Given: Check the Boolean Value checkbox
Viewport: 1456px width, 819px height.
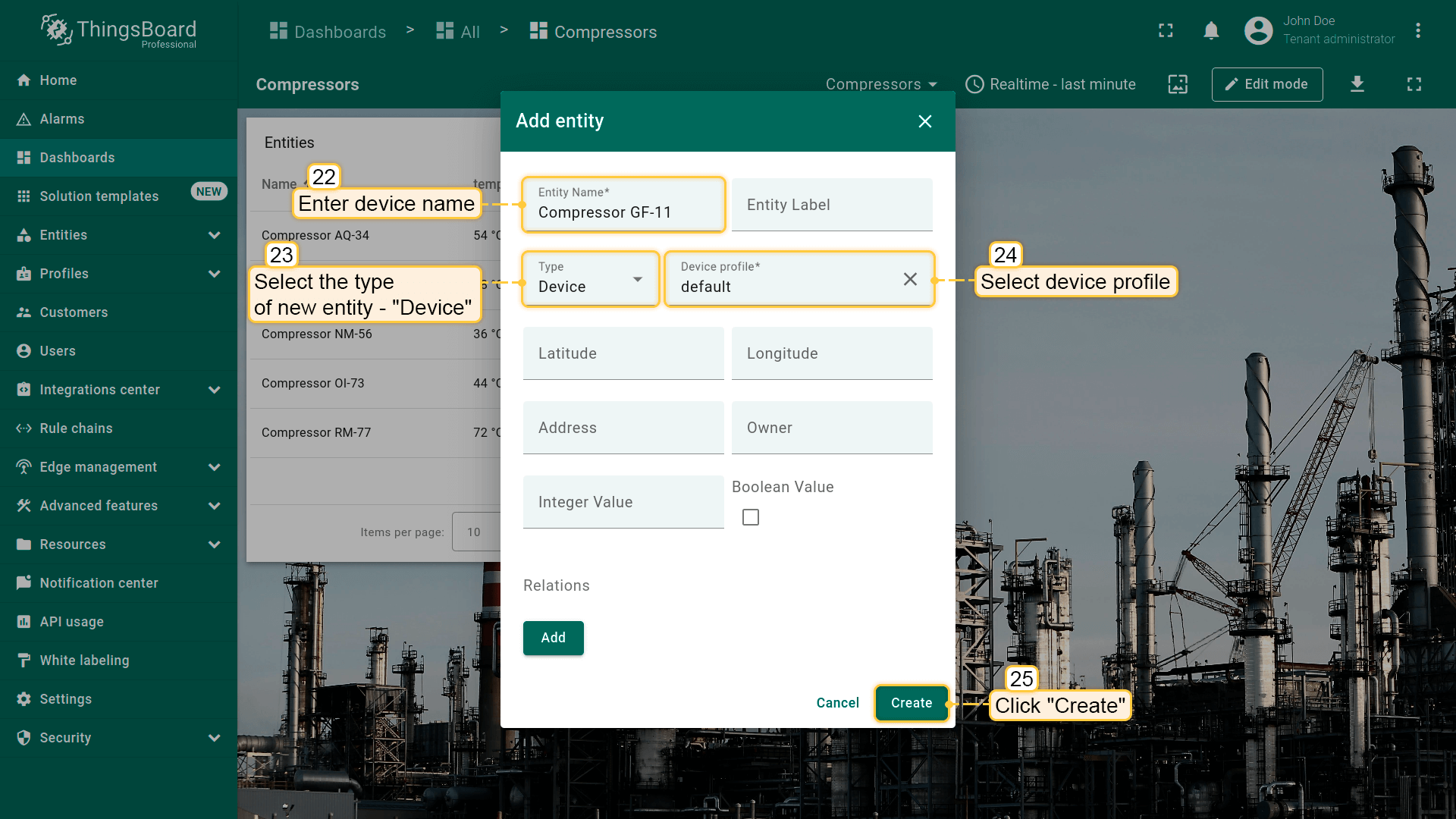Looking at the screenshot, I should (751, 517).
